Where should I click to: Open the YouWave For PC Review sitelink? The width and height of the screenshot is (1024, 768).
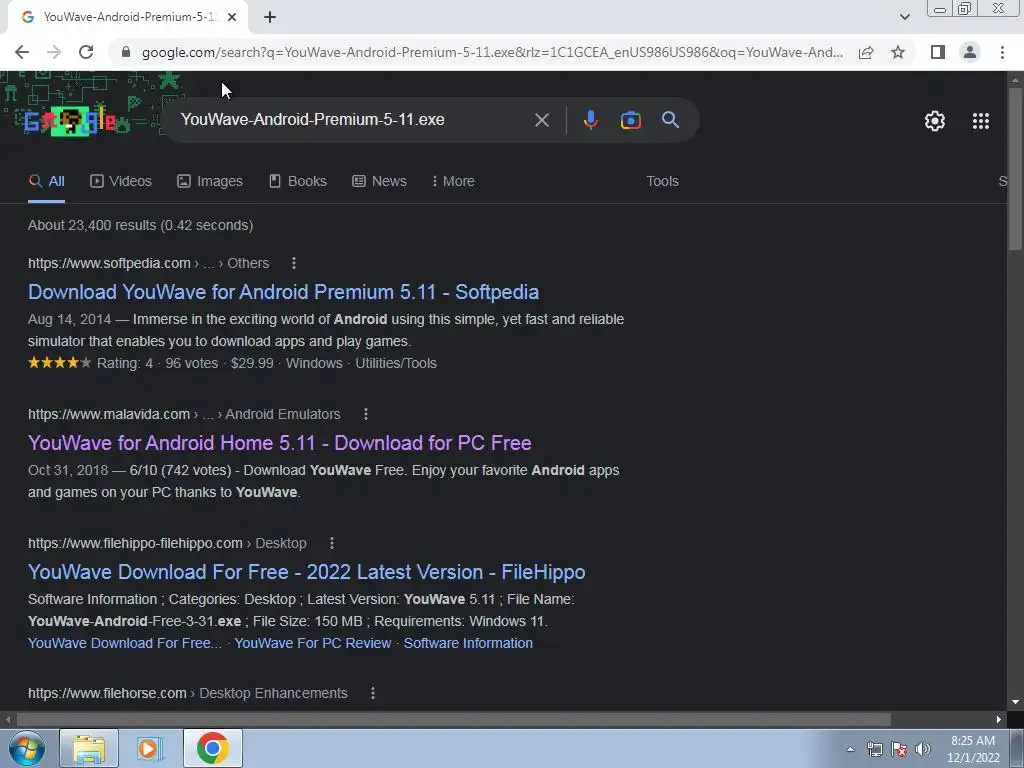tap(313, 643)
